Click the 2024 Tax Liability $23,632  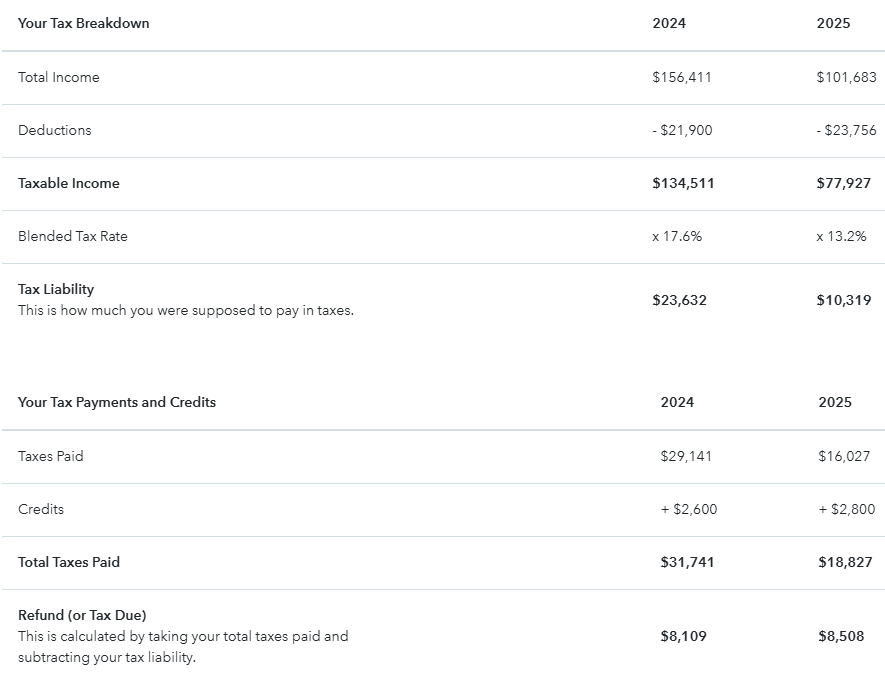click(679, 300)
